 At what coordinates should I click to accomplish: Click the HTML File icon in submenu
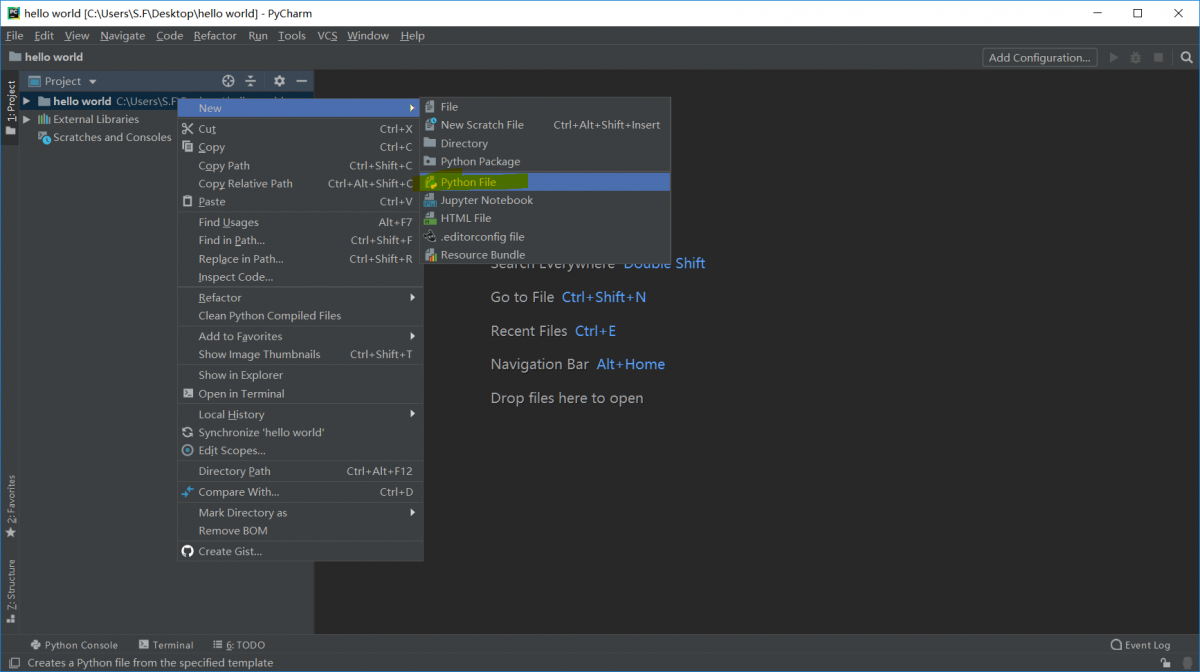tap(430, 218)
